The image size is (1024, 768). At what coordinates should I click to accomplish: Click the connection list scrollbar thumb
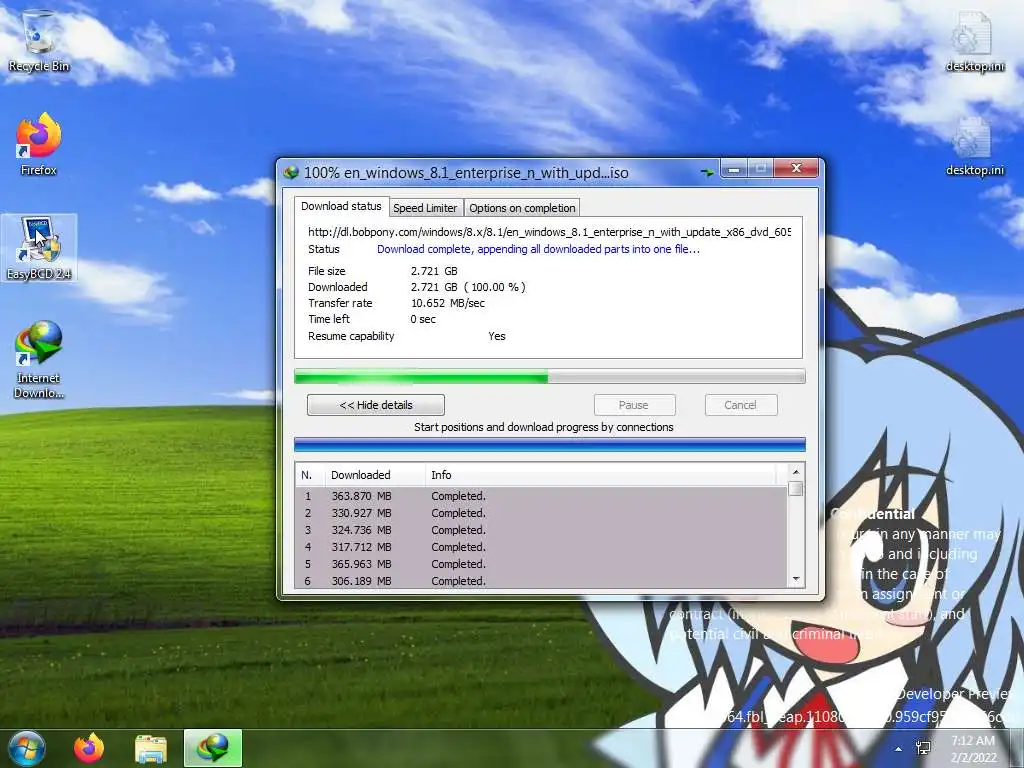pos(795,488)
